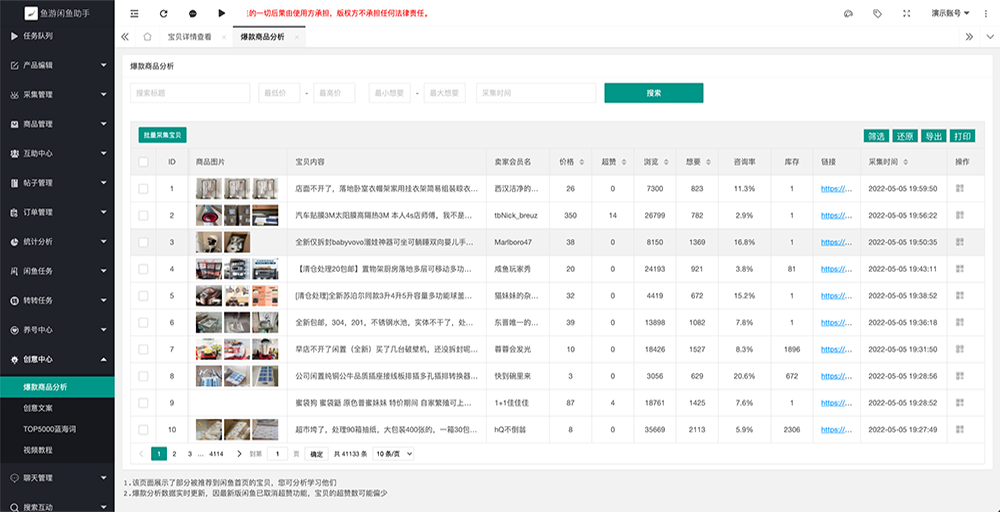Click the 打印 button
The image size is (1000, 512).
click(x=962, y=136)
